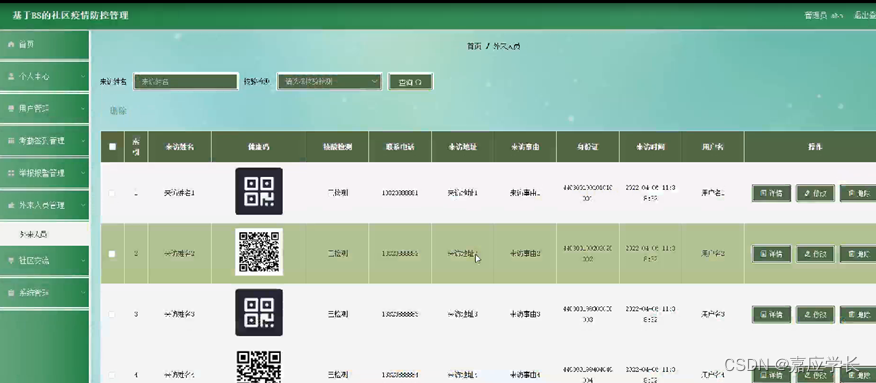Click the icon next to 用户管理
This screenshot has width=876, height=383.
click(x=11, y=108)
